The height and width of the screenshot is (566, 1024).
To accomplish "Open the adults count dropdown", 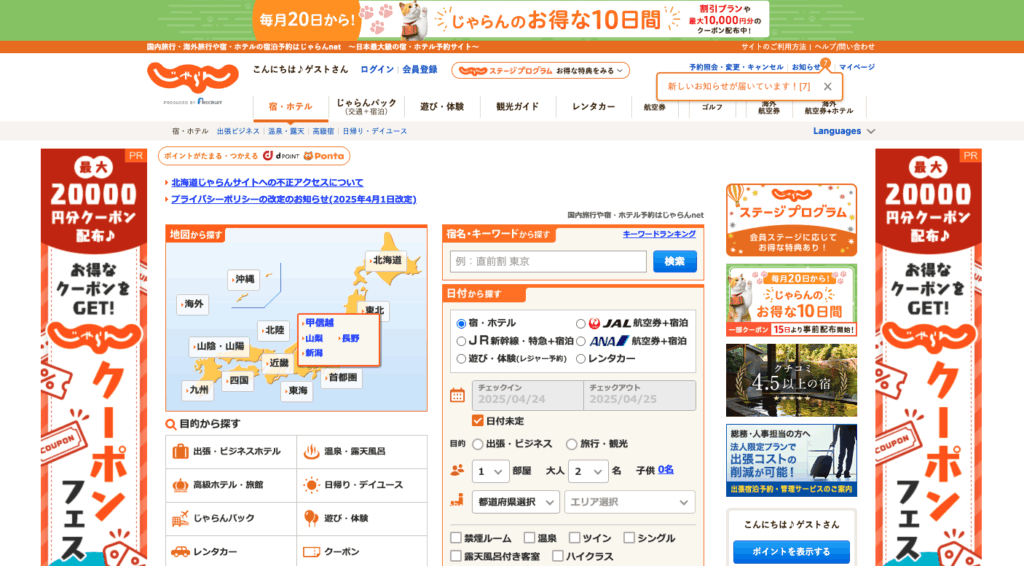I will click(588, 471).
